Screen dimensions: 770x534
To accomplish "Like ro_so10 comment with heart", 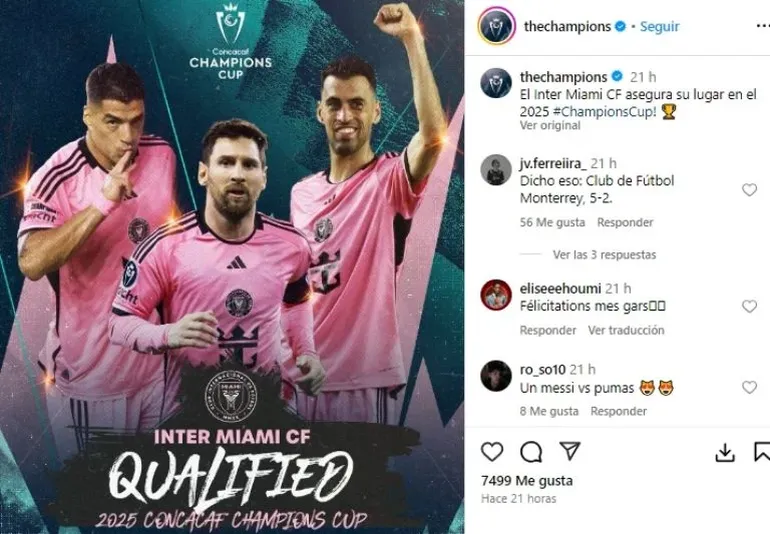I will [x=749, y=387].
